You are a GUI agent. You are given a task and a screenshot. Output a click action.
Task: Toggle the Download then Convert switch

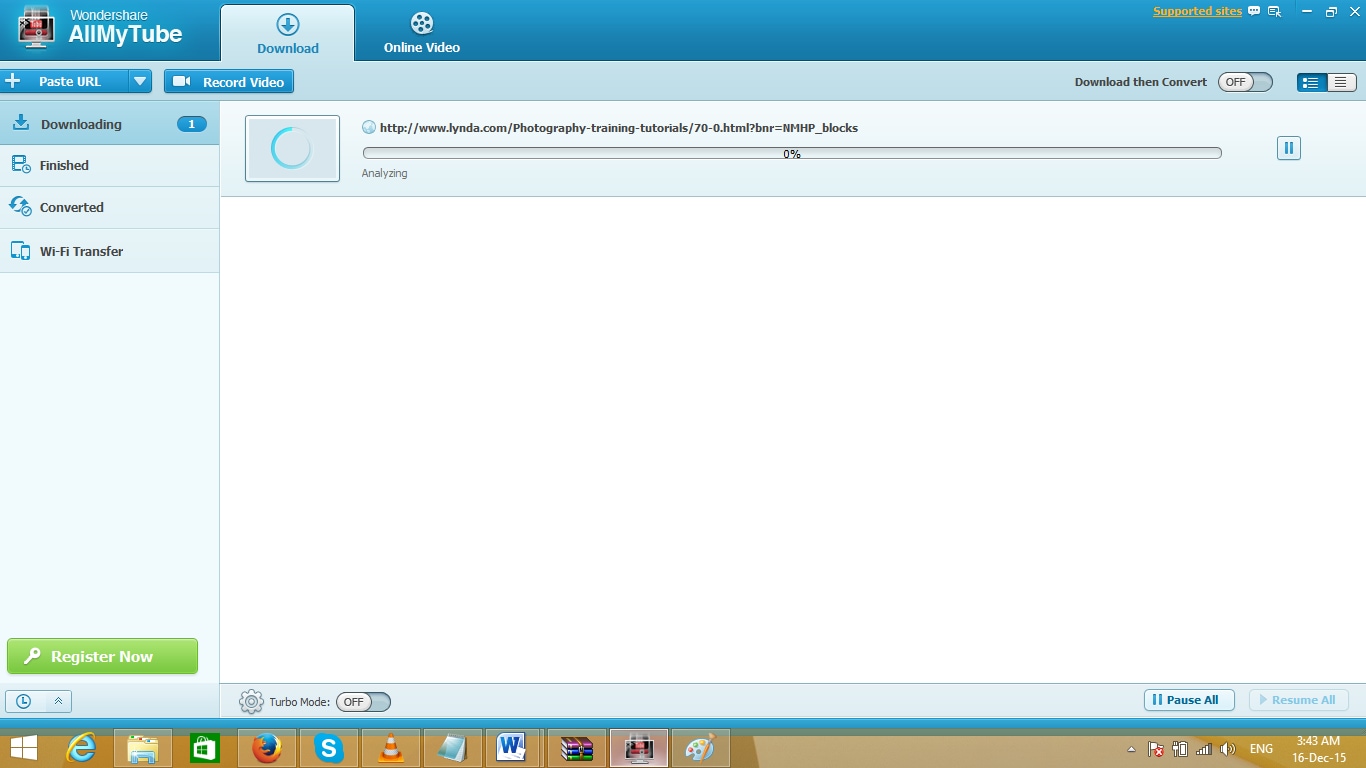(x=1245, y=82)
